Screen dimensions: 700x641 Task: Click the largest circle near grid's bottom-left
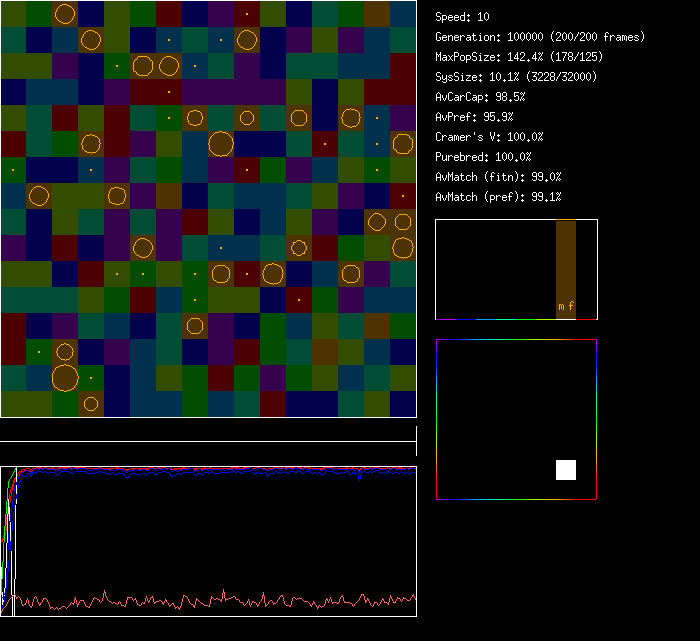pyautogui.click(x=65, y=378)
